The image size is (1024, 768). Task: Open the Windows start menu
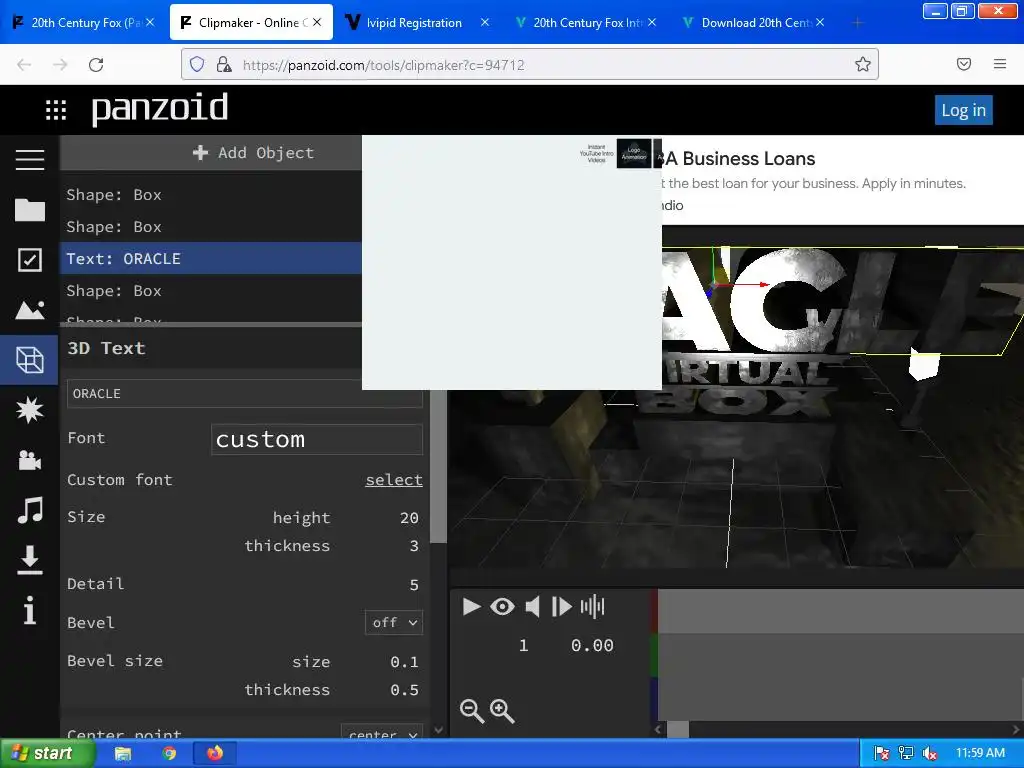(x=47, y=754)
